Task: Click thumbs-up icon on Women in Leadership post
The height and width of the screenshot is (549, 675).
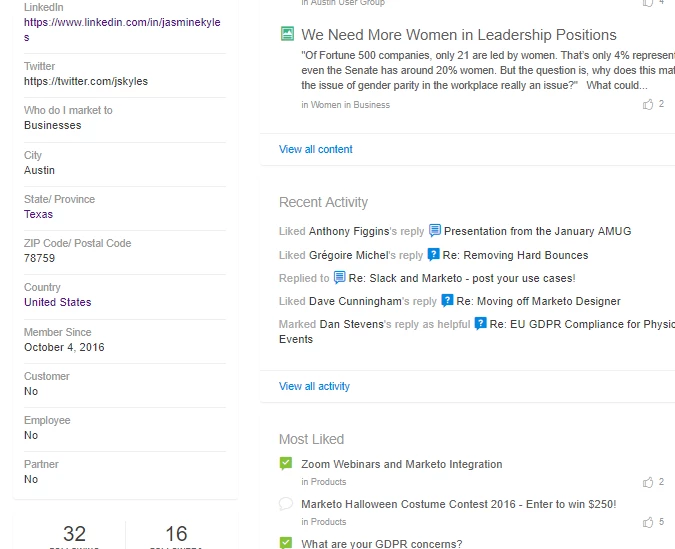Action: tap(648, 104)
